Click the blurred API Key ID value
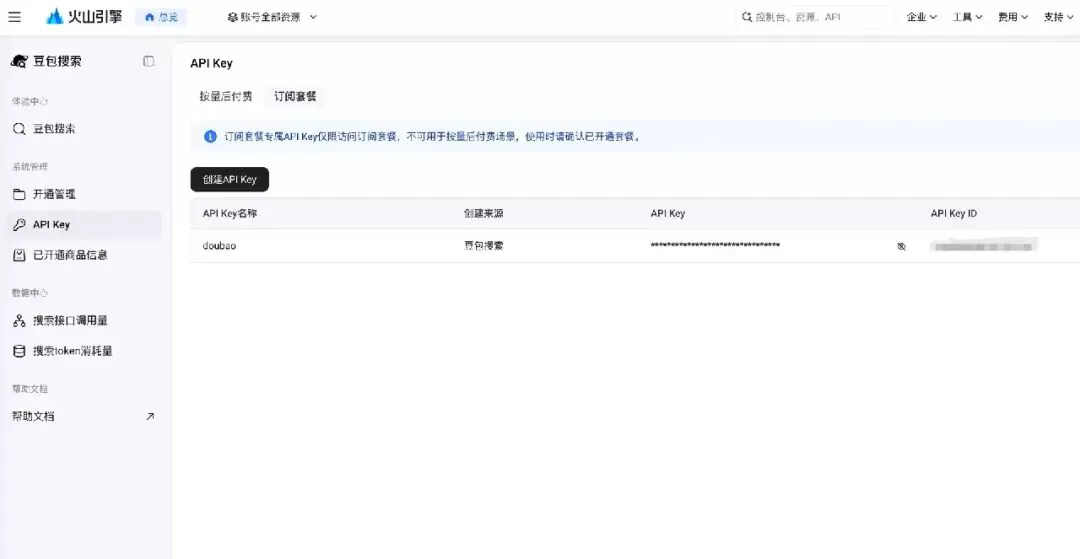Screen dimensions: 1080x559 984,245
